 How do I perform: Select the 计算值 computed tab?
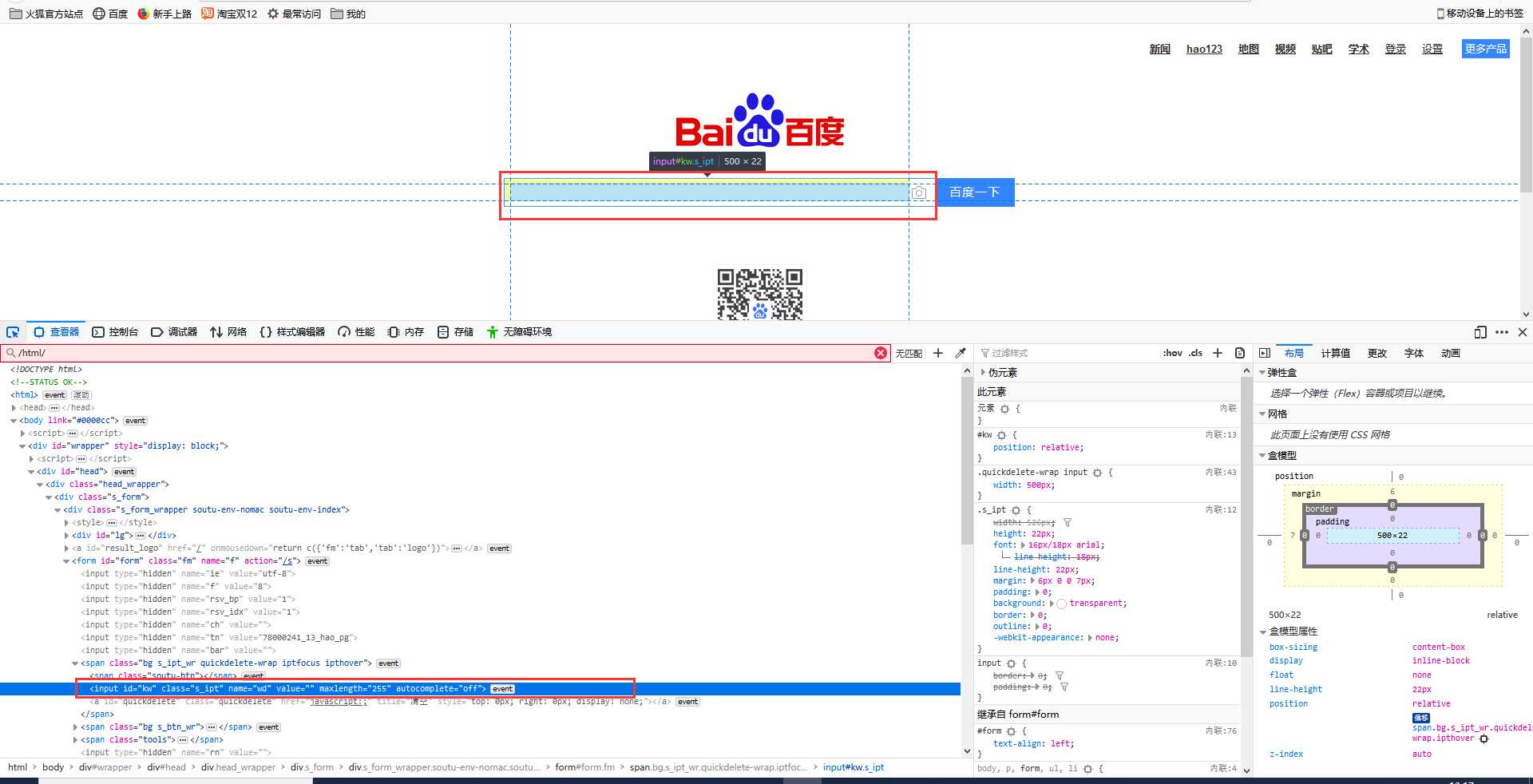(x=1335, y=353)
